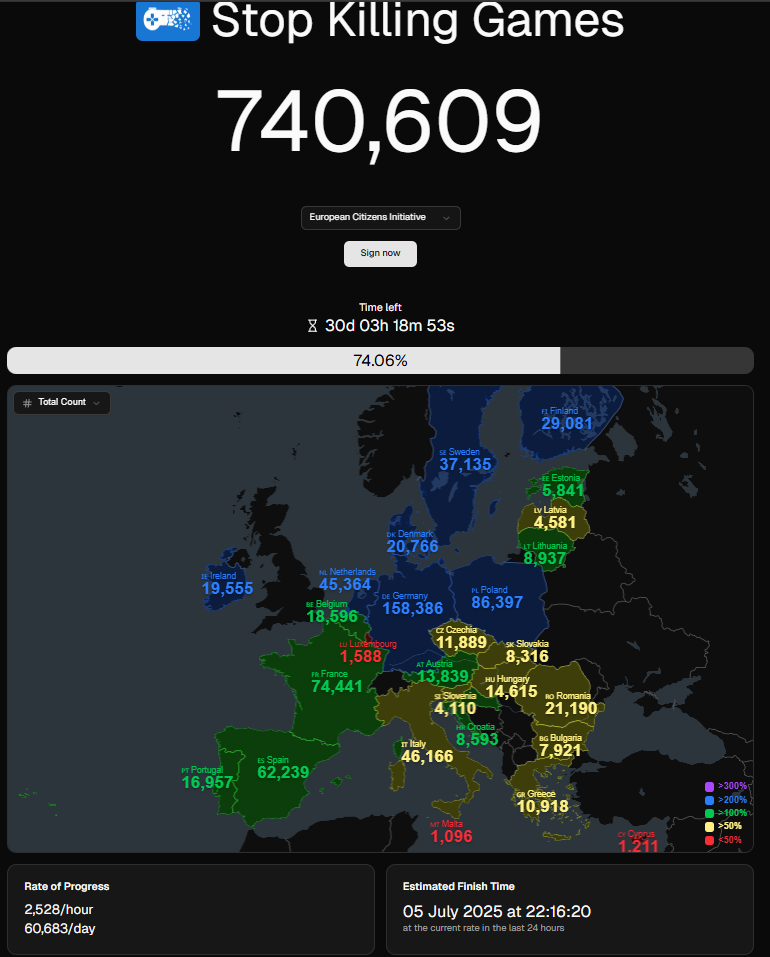Click Portugal's 16,957 count on map
The image size is (770, 957).
click(x=207, y=782)
